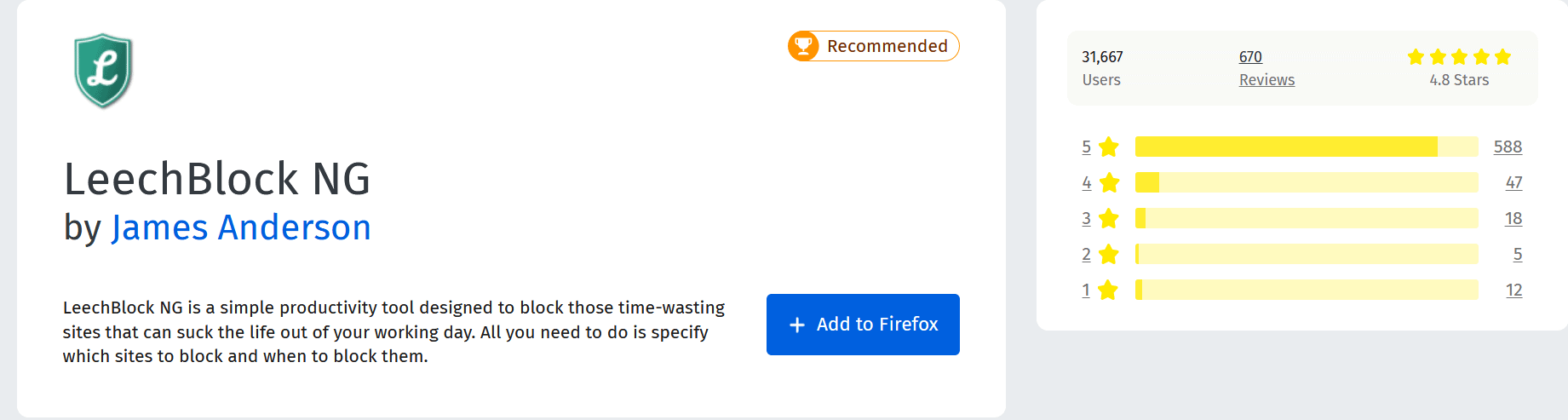This screenshot has height=420, width=1568.
Task: Click the 5 two-star review count
Action: coord(1518,254)
